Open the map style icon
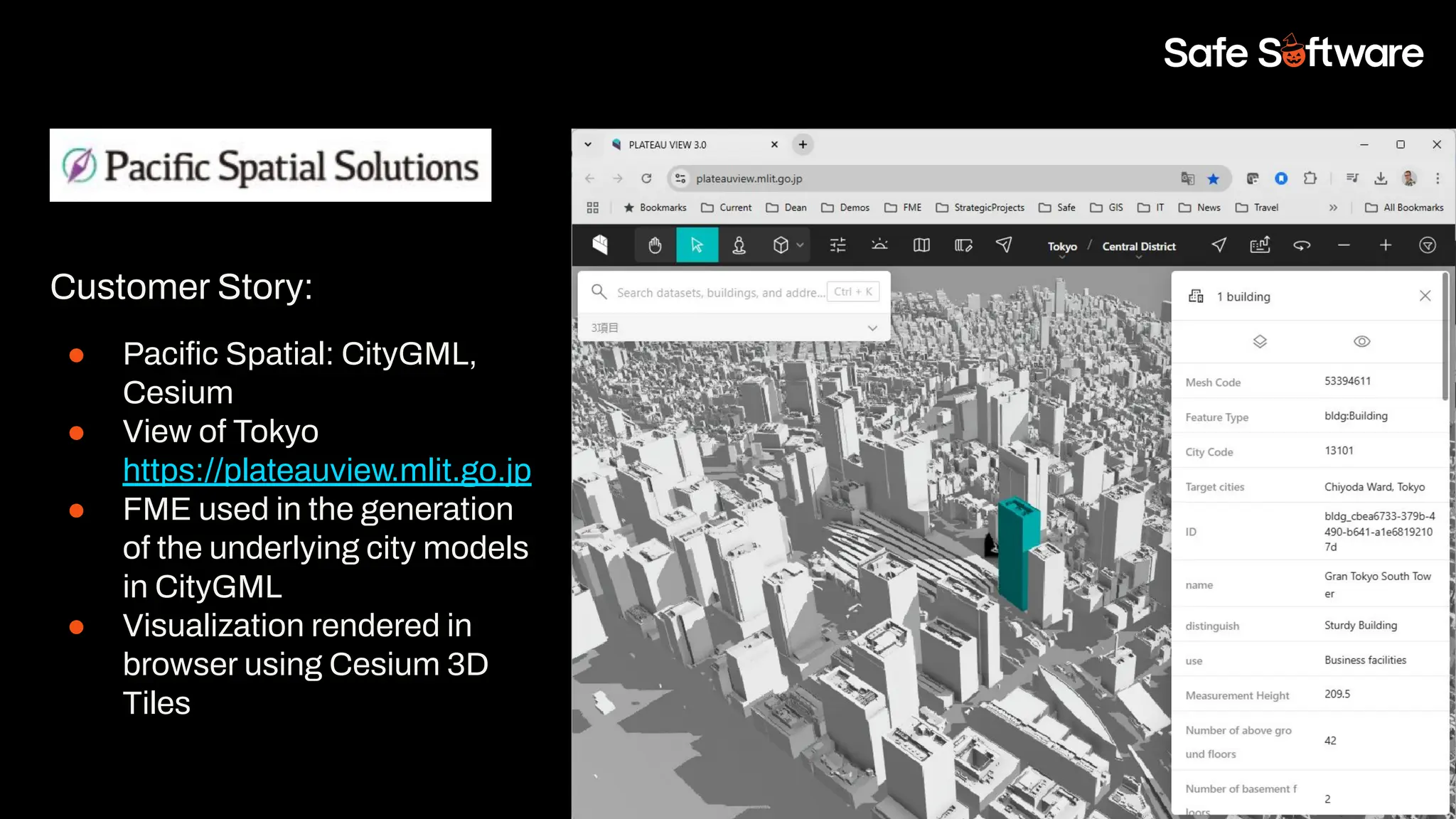This screenshot has width=1456, height=819. (x=921, y=245)
